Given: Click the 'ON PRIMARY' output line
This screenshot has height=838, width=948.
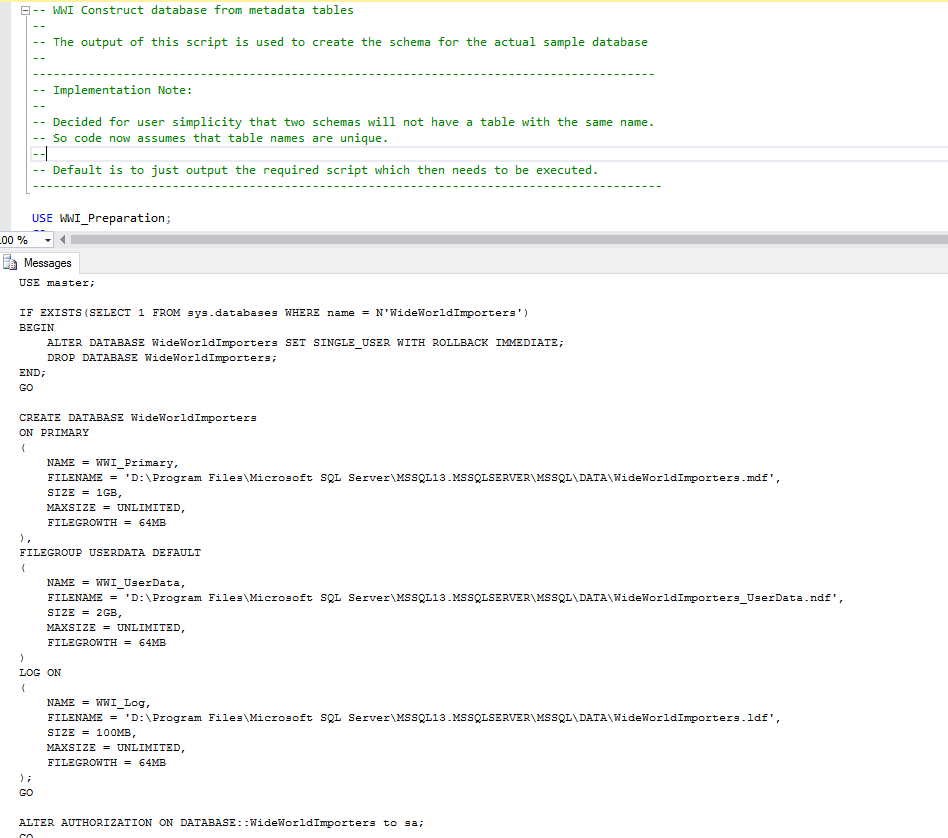Looking at the screenshot, I should [54, 433].
